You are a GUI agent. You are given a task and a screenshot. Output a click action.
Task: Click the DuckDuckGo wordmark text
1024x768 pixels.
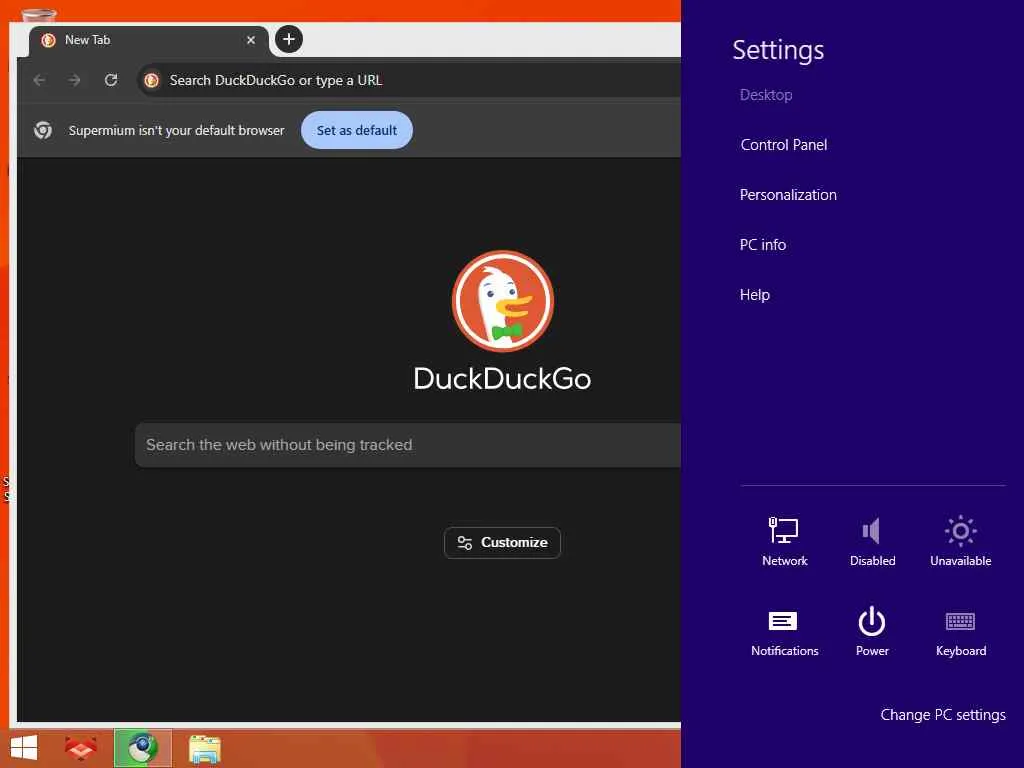click(x=502, y=379)
